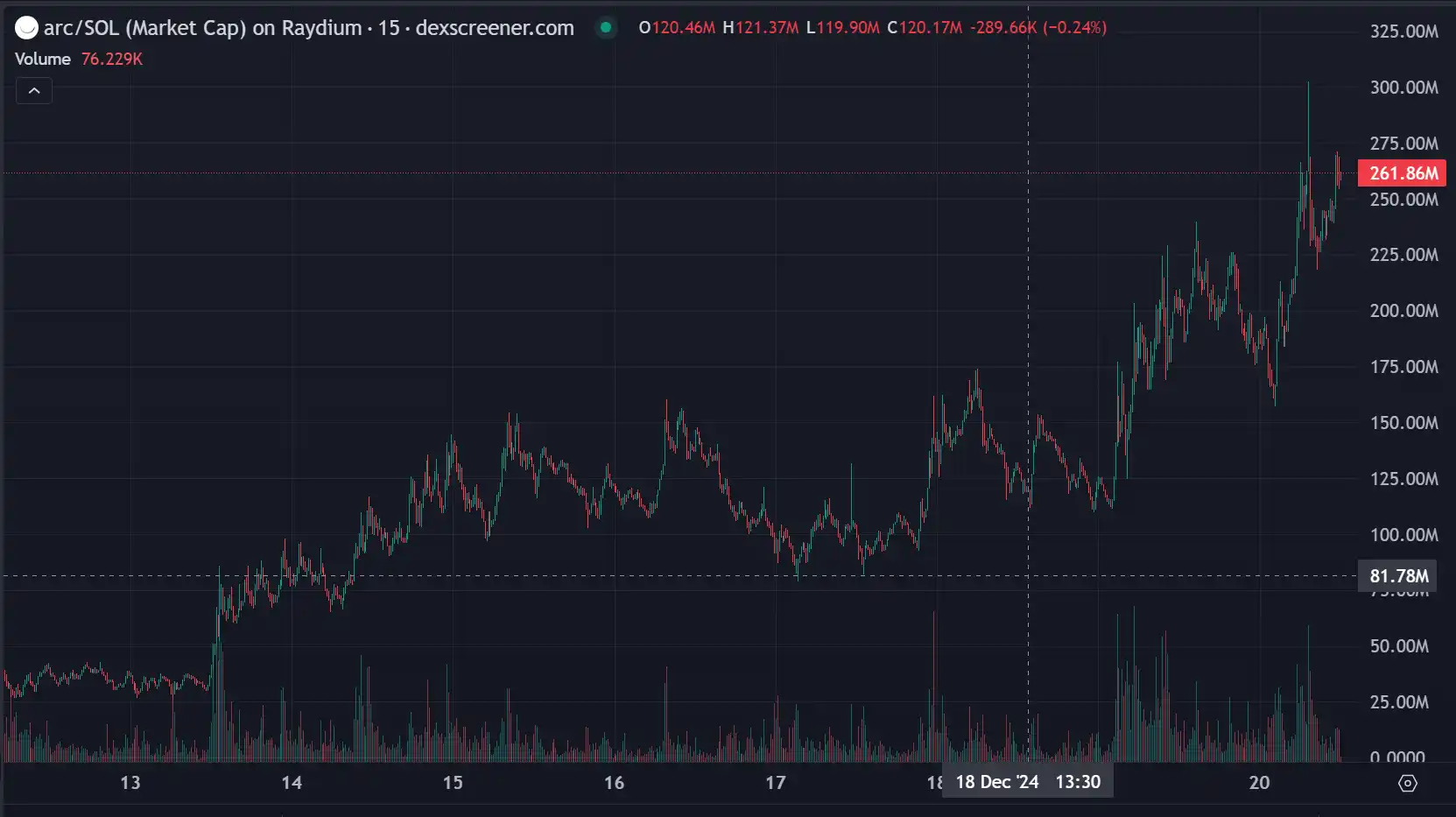Click date 15 on the time axis

(x=453, y=783)
